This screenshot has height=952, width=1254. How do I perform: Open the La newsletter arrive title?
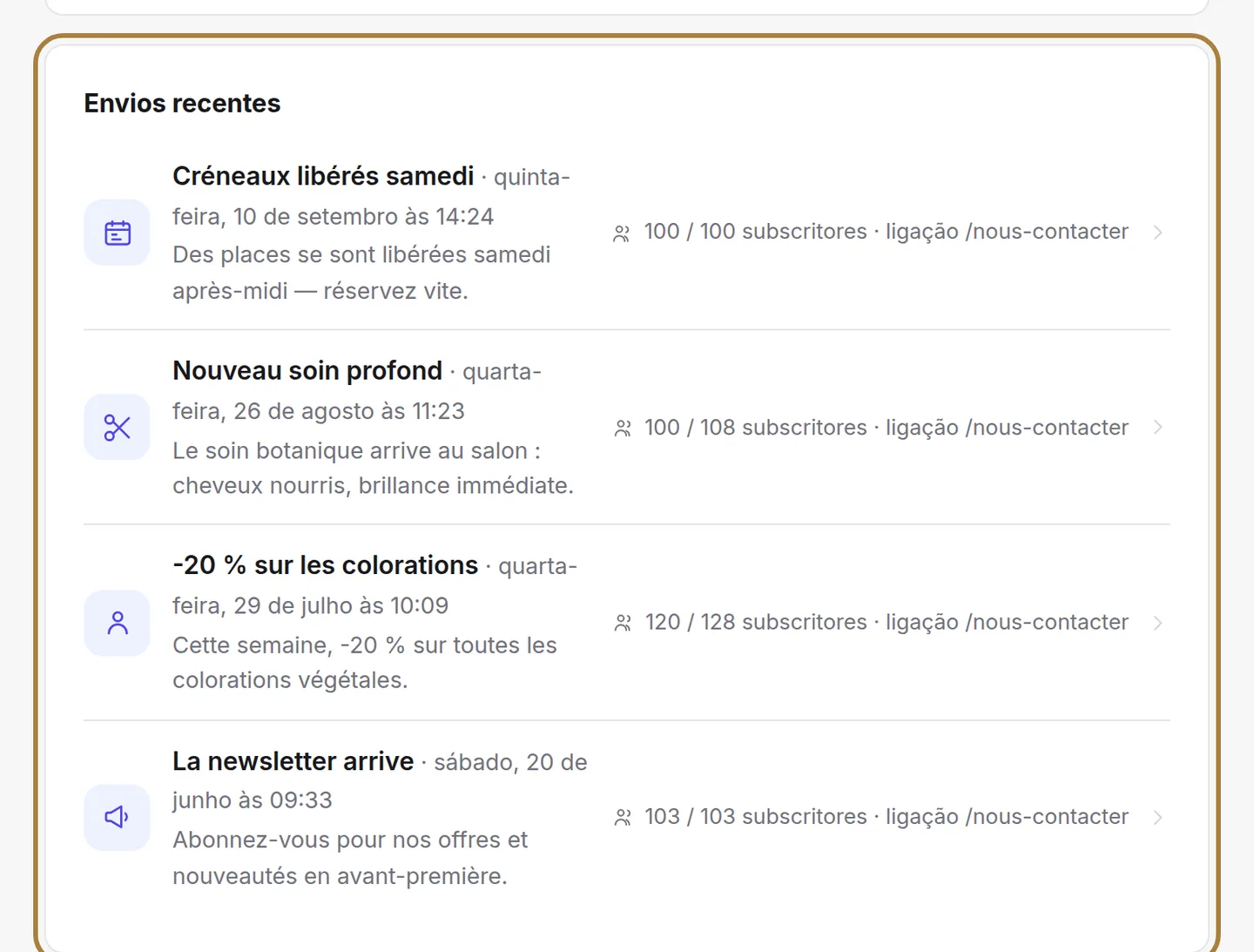(293, 760)
